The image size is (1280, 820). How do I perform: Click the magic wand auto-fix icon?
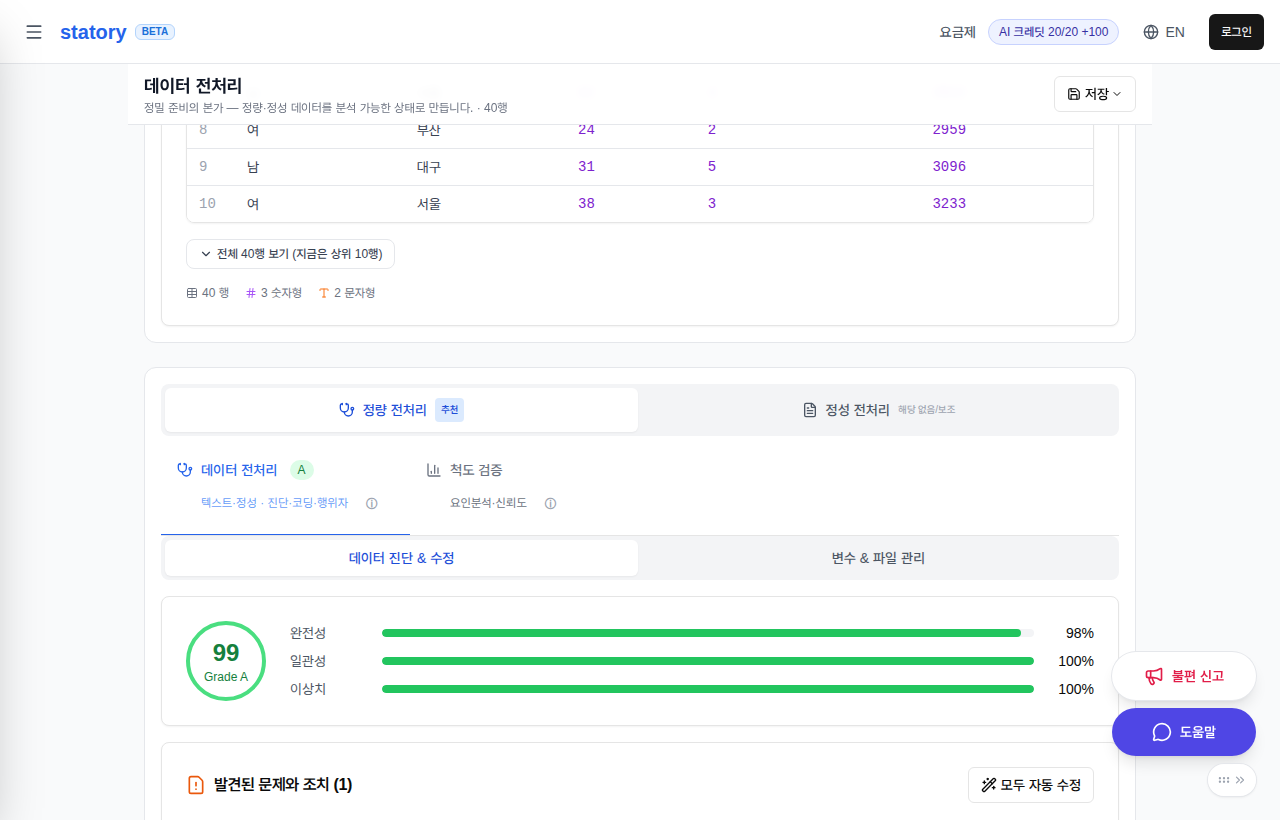click(x=988, y=785)
